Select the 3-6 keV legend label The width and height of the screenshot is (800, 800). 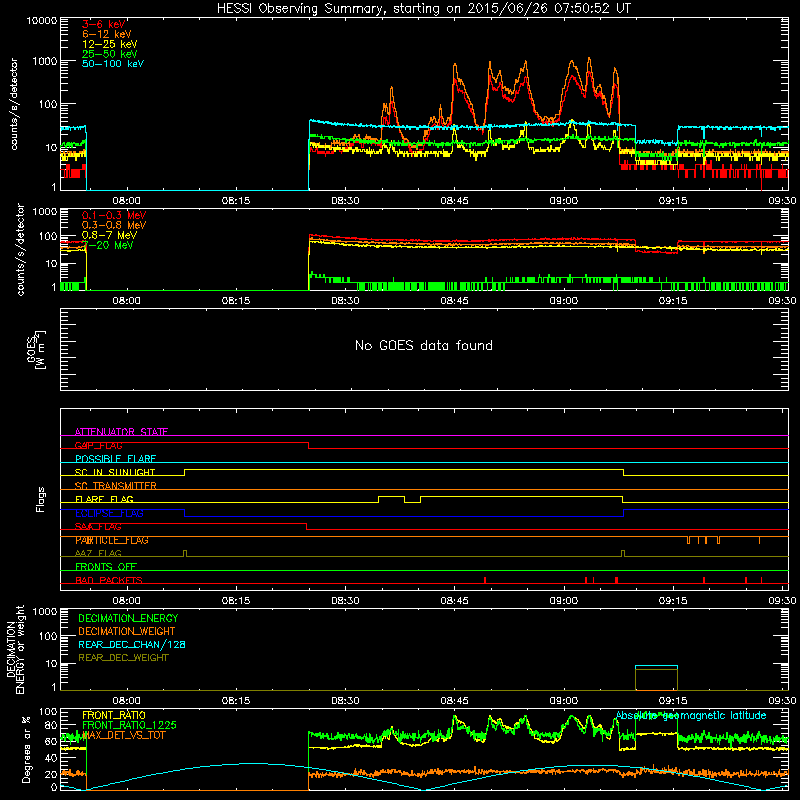104,24
